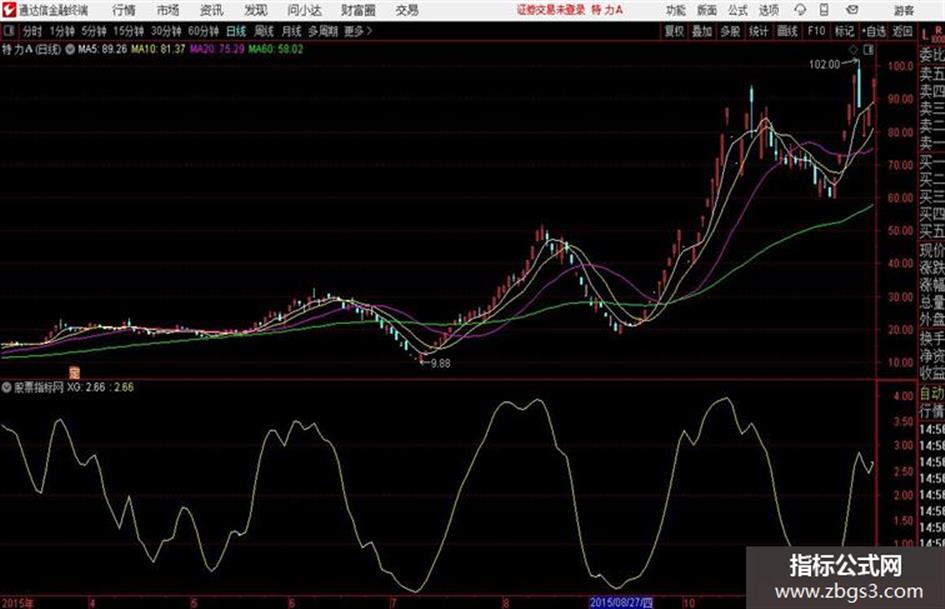Open the 公式 menu
Viewport: 945px width, 609px height.
pos(738,10)
